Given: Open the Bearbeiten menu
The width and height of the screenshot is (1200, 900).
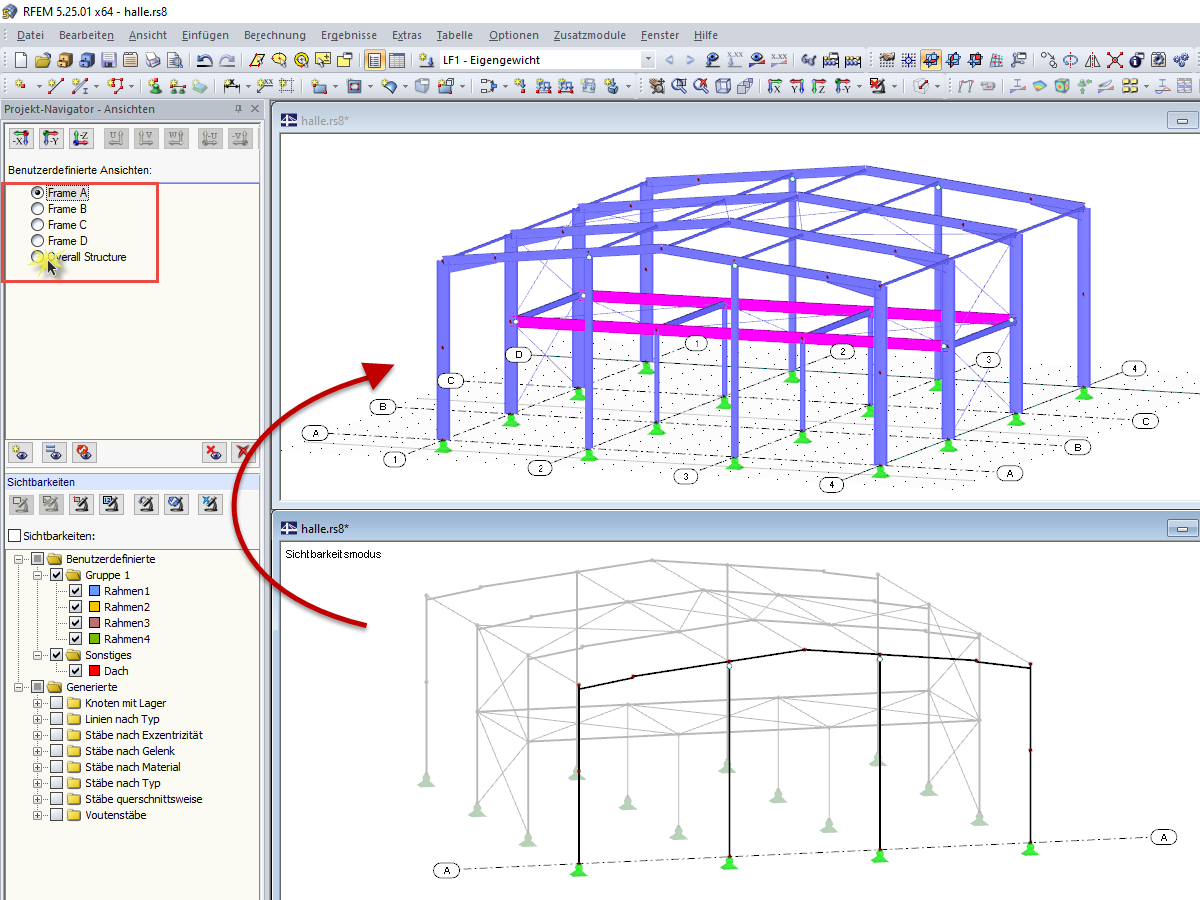Looking at the screenshot, I should 86,35.
